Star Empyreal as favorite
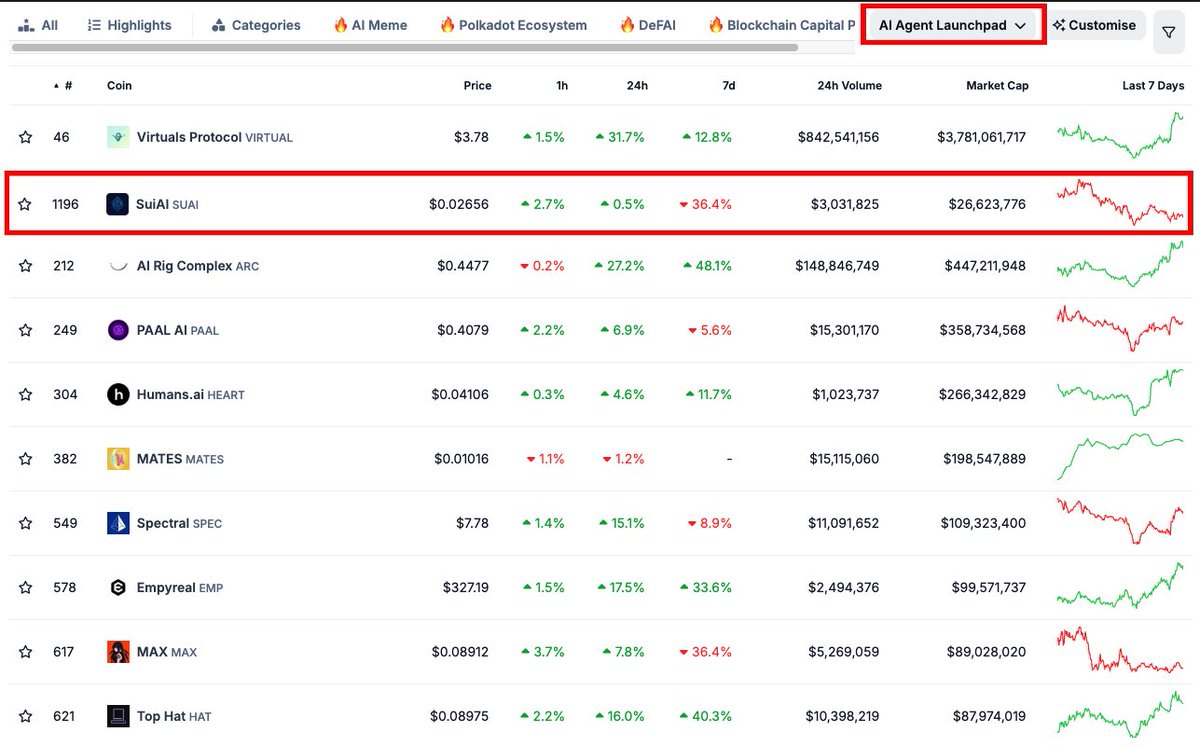Screen dimensions: 1200x746 click(x=25, y=588)
